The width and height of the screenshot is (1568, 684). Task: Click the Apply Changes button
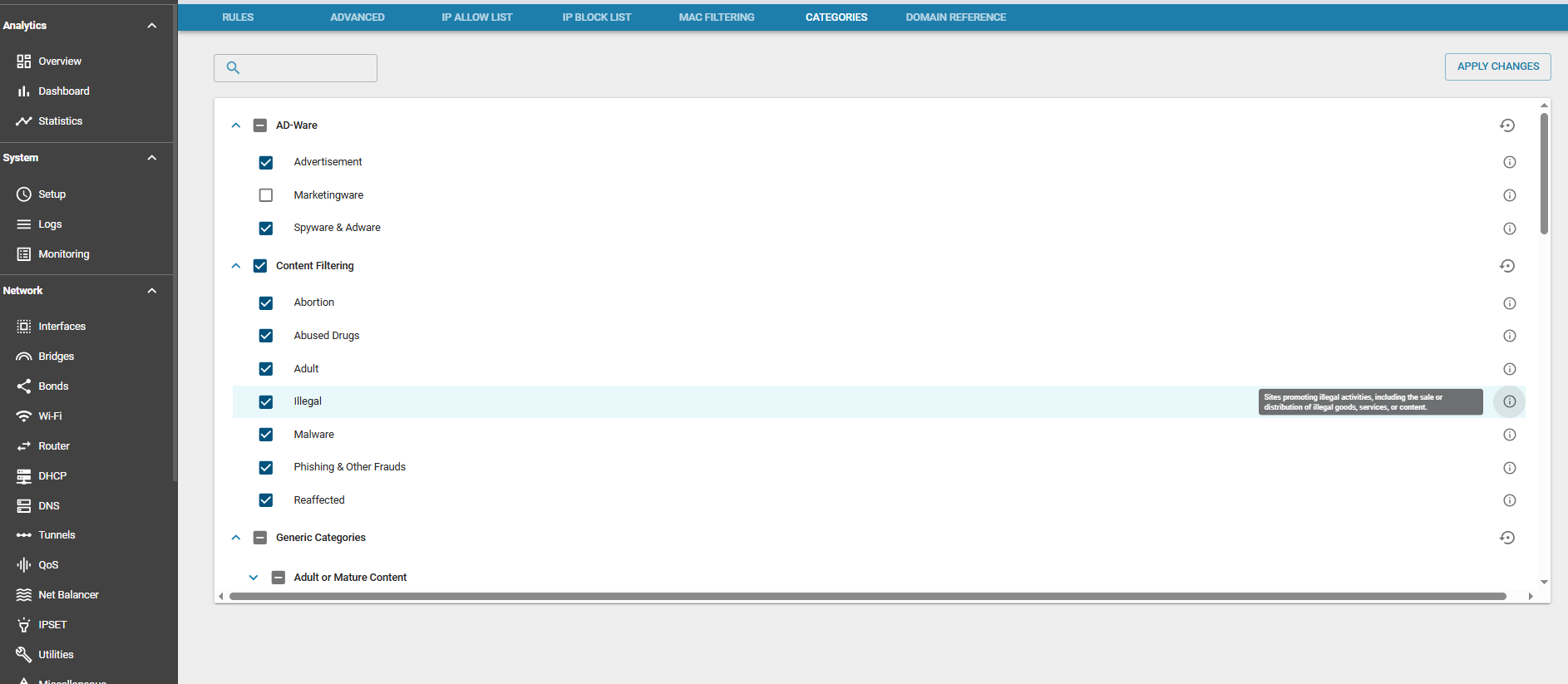tap(1497, 66)
